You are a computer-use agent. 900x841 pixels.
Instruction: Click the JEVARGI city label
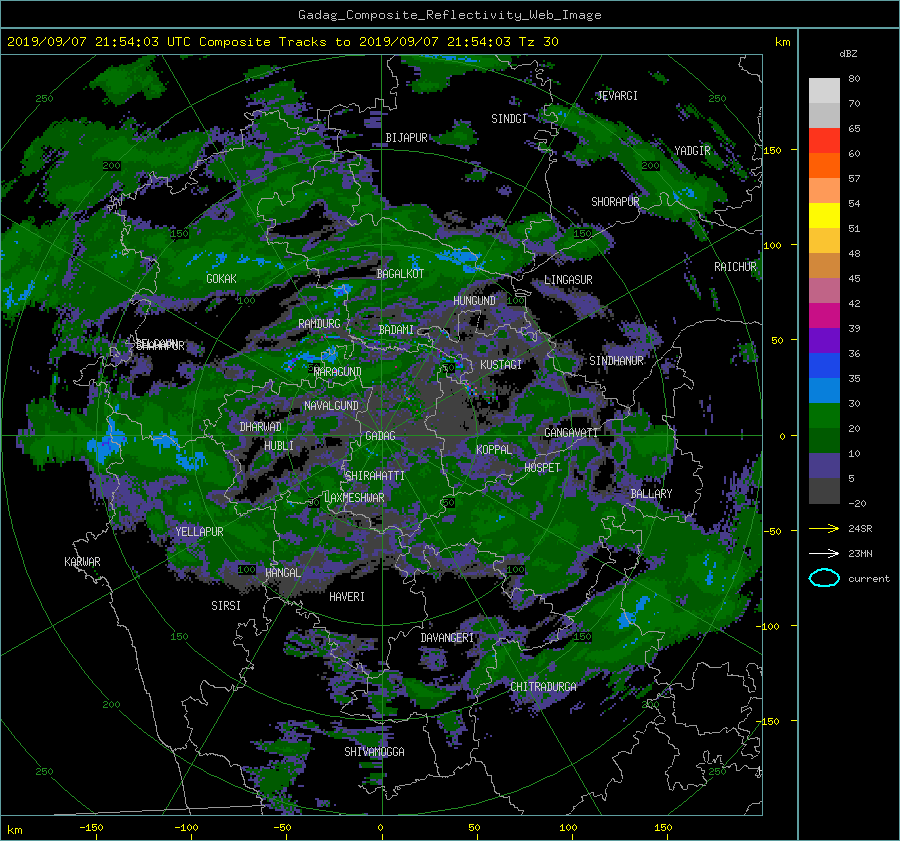pyautogui.click(x=617, y=96)
